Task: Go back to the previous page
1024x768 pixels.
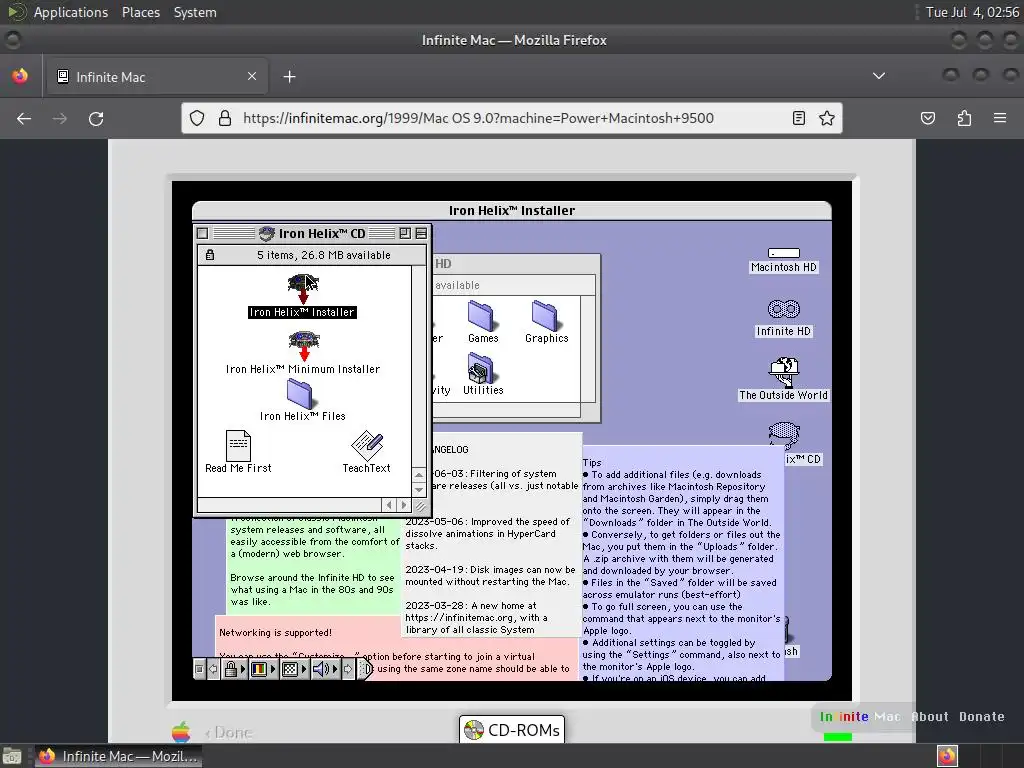Action: 24,118
